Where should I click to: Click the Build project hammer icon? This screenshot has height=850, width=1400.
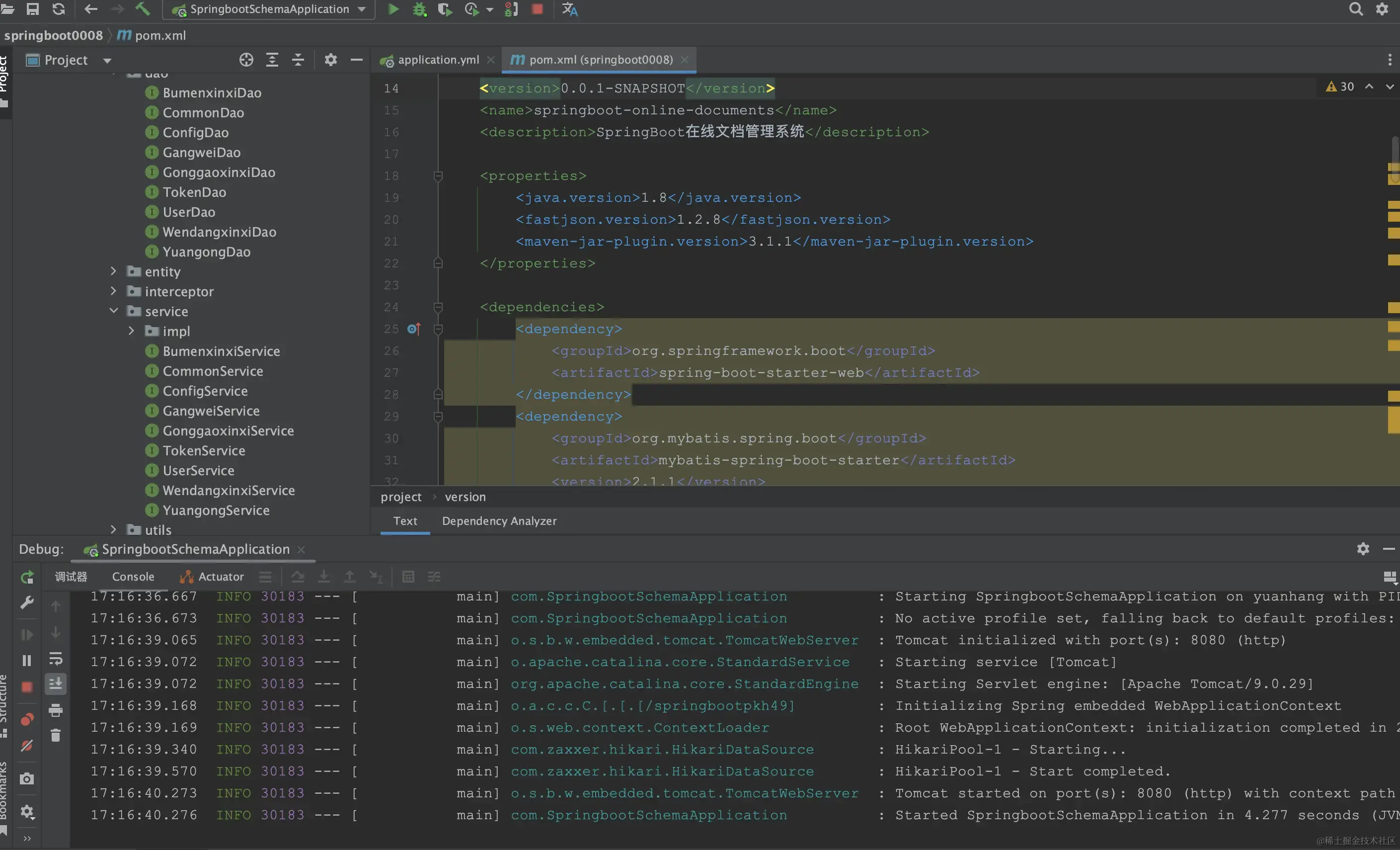[x=143, y=9]
